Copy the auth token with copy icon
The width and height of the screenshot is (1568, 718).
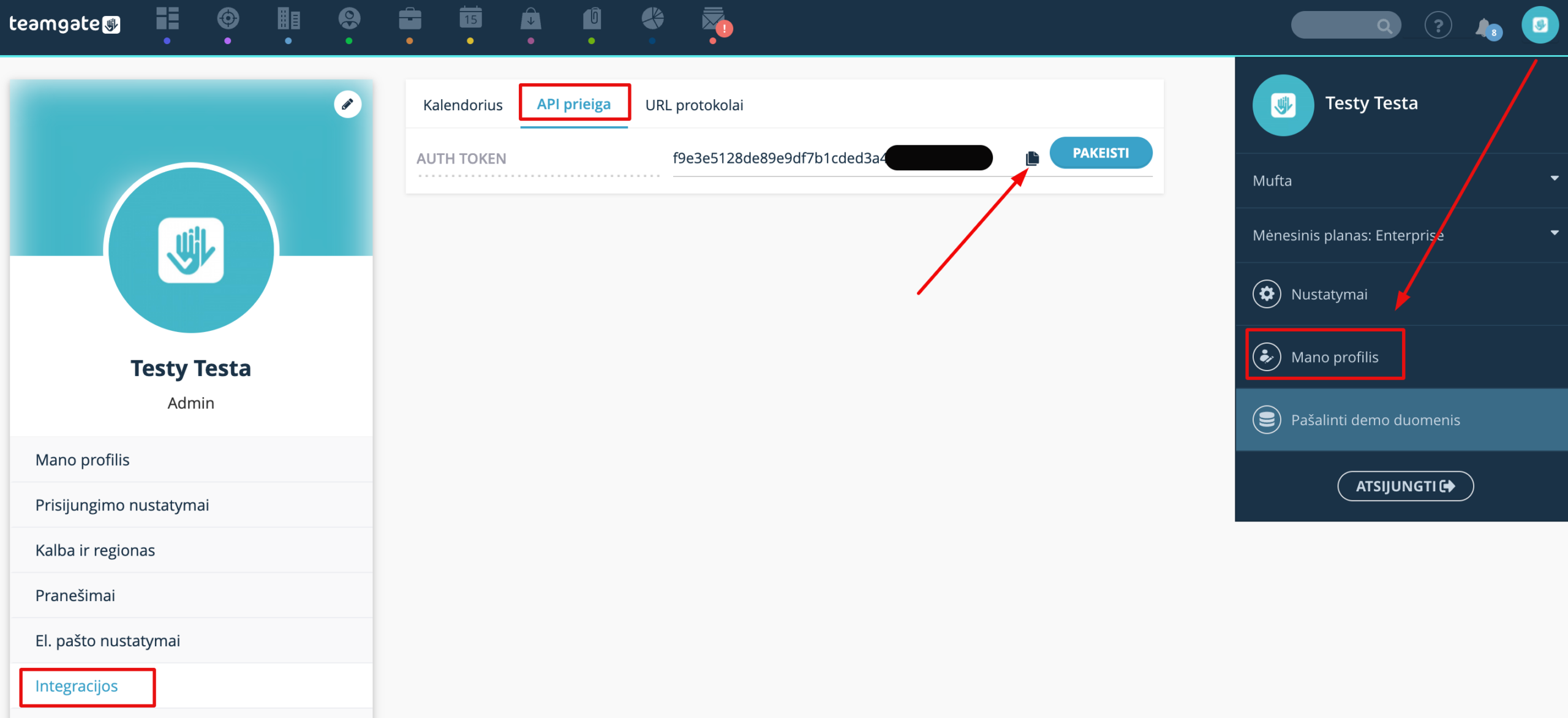pos(1032,158)
